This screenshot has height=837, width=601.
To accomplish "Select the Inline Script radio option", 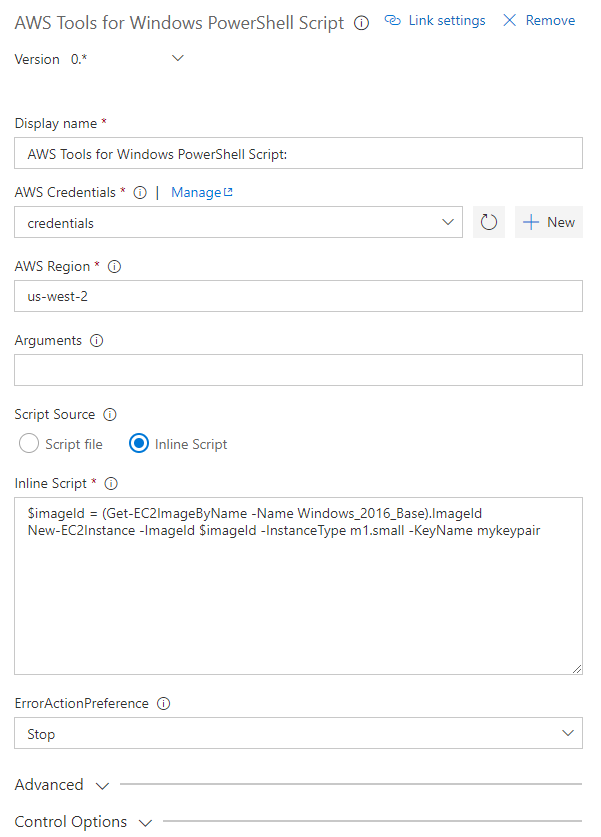I will [139, 444].
